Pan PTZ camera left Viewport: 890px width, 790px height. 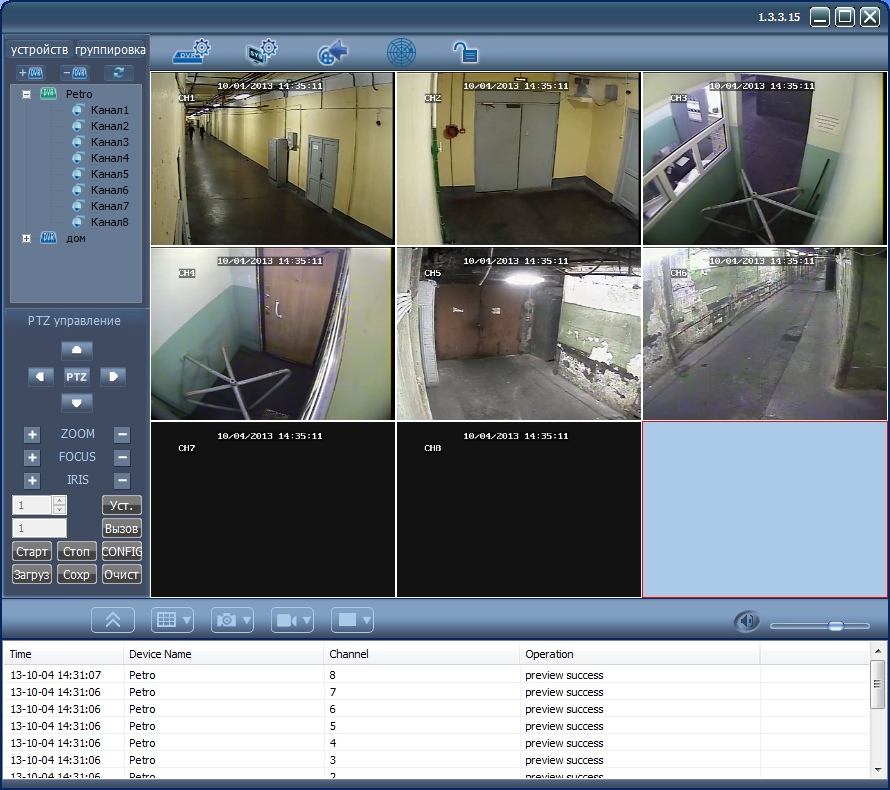(41, 377)
